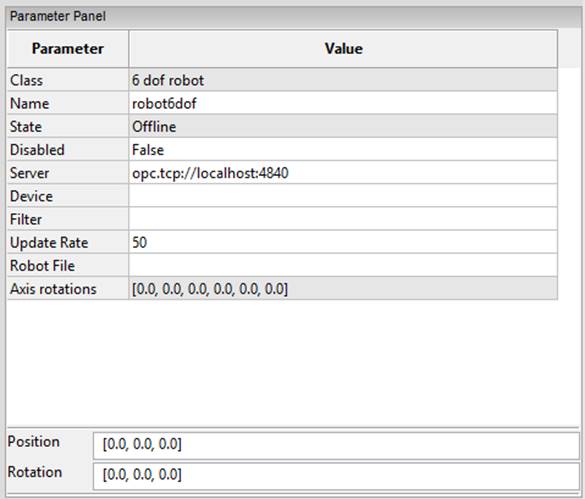Click the 'Position' label

tap(34, 442)
